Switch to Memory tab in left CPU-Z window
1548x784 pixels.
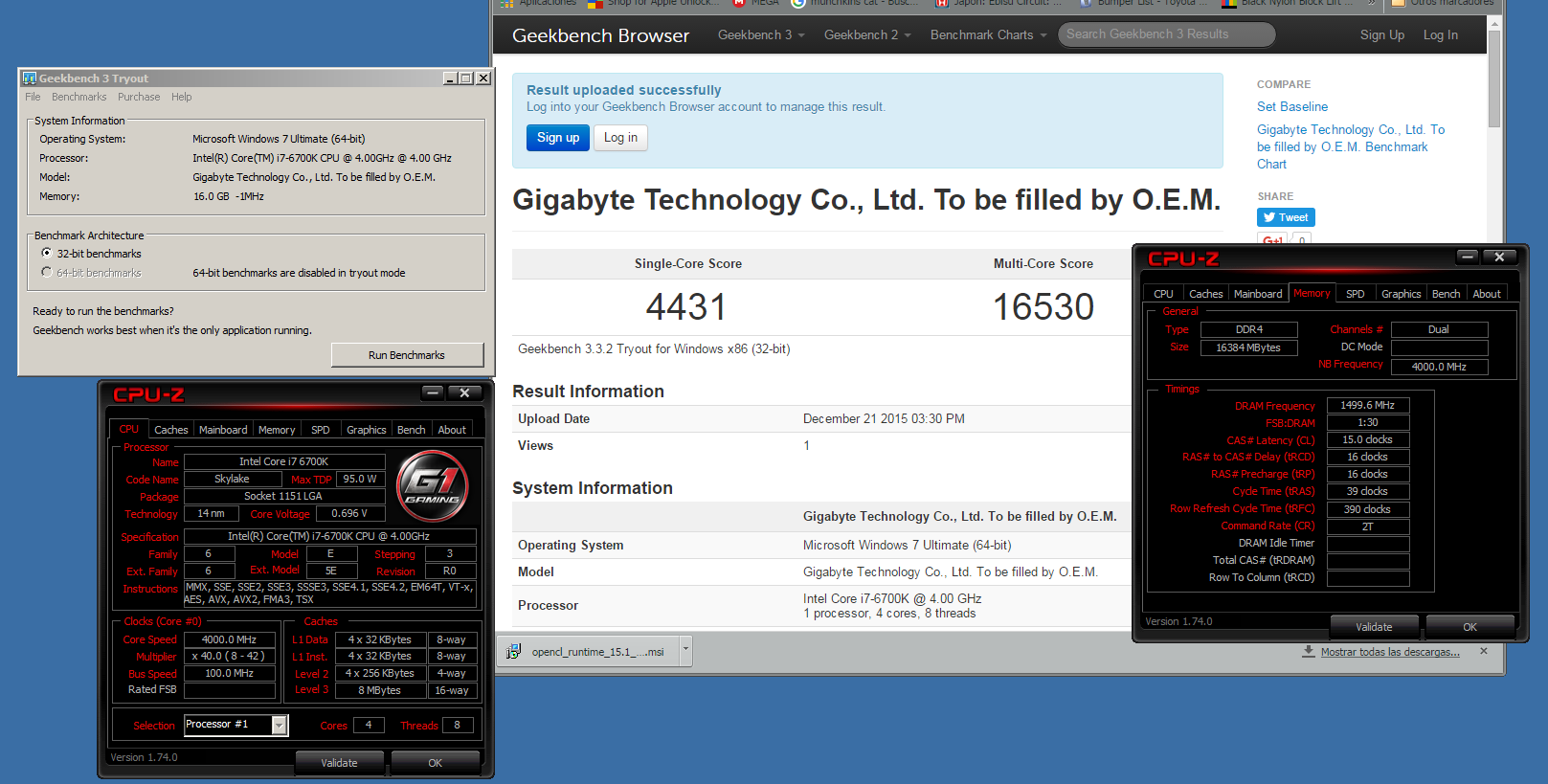click(x=277, y=430)
